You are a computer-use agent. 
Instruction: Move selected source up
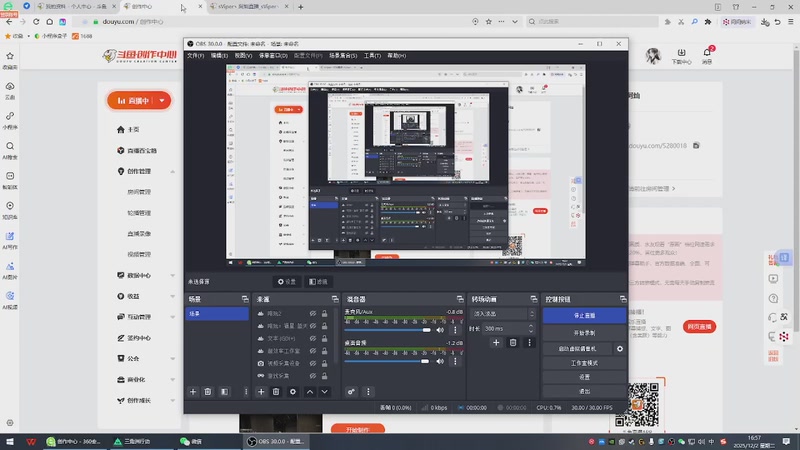[x=310, y=392]
